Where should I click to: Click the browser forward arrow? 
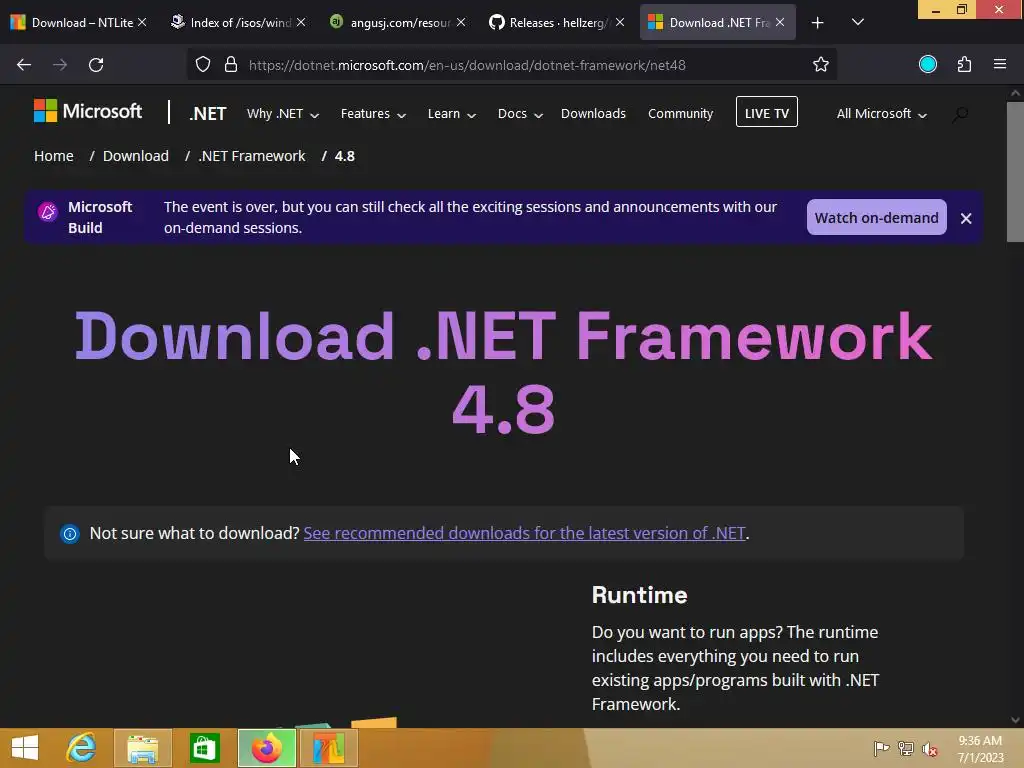pos(60,65)
